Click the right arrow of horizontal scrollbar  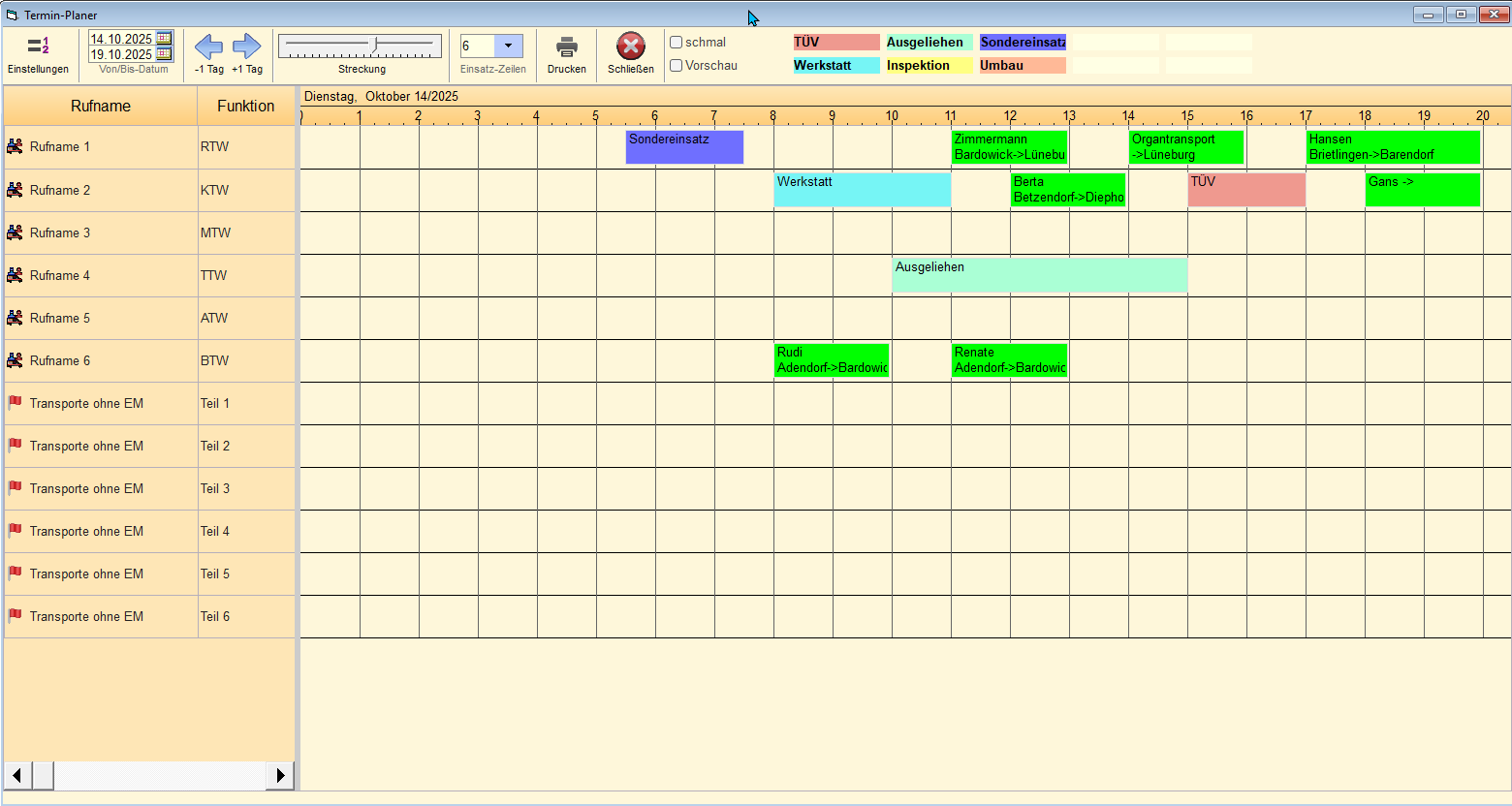(x=281, y=775)
